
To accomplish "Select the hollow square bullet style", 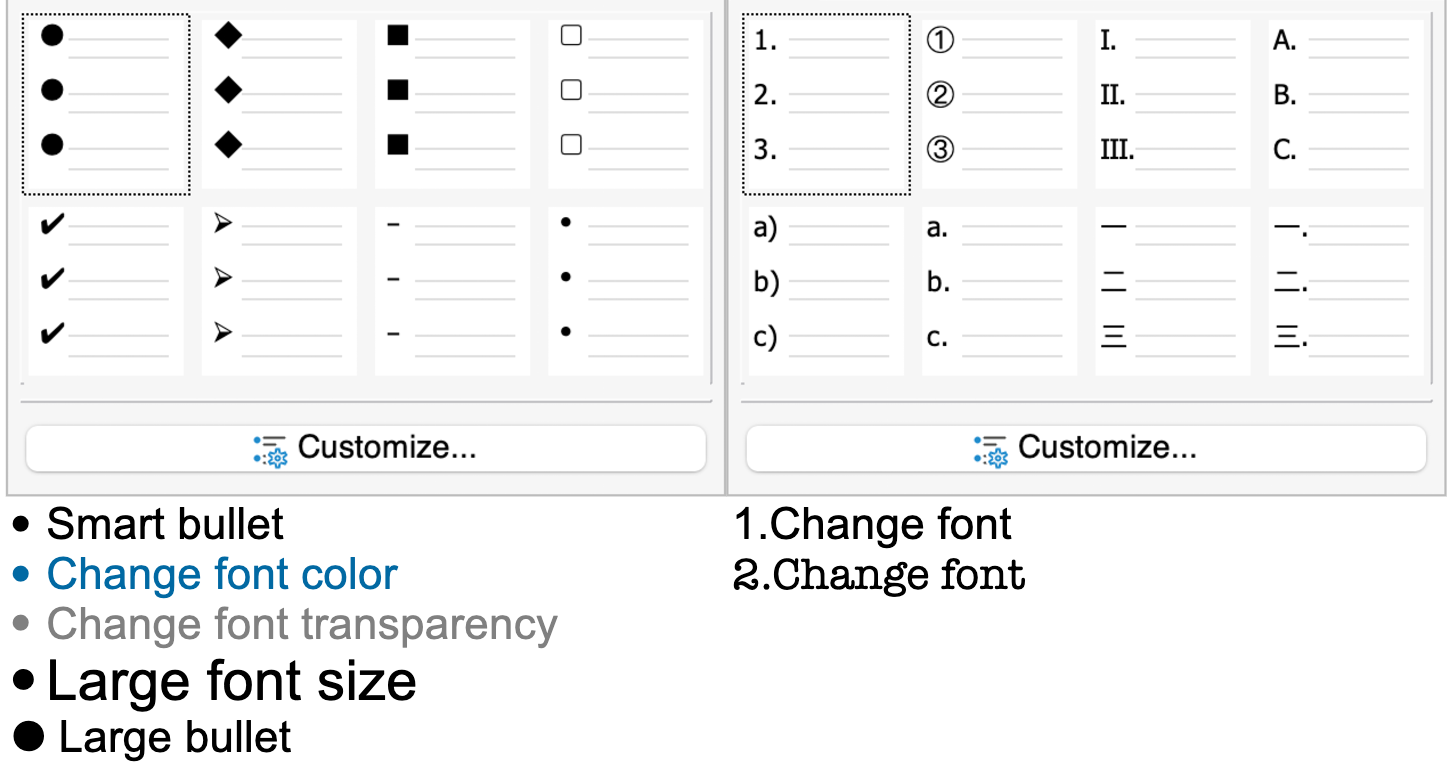I will coord(625,104).
